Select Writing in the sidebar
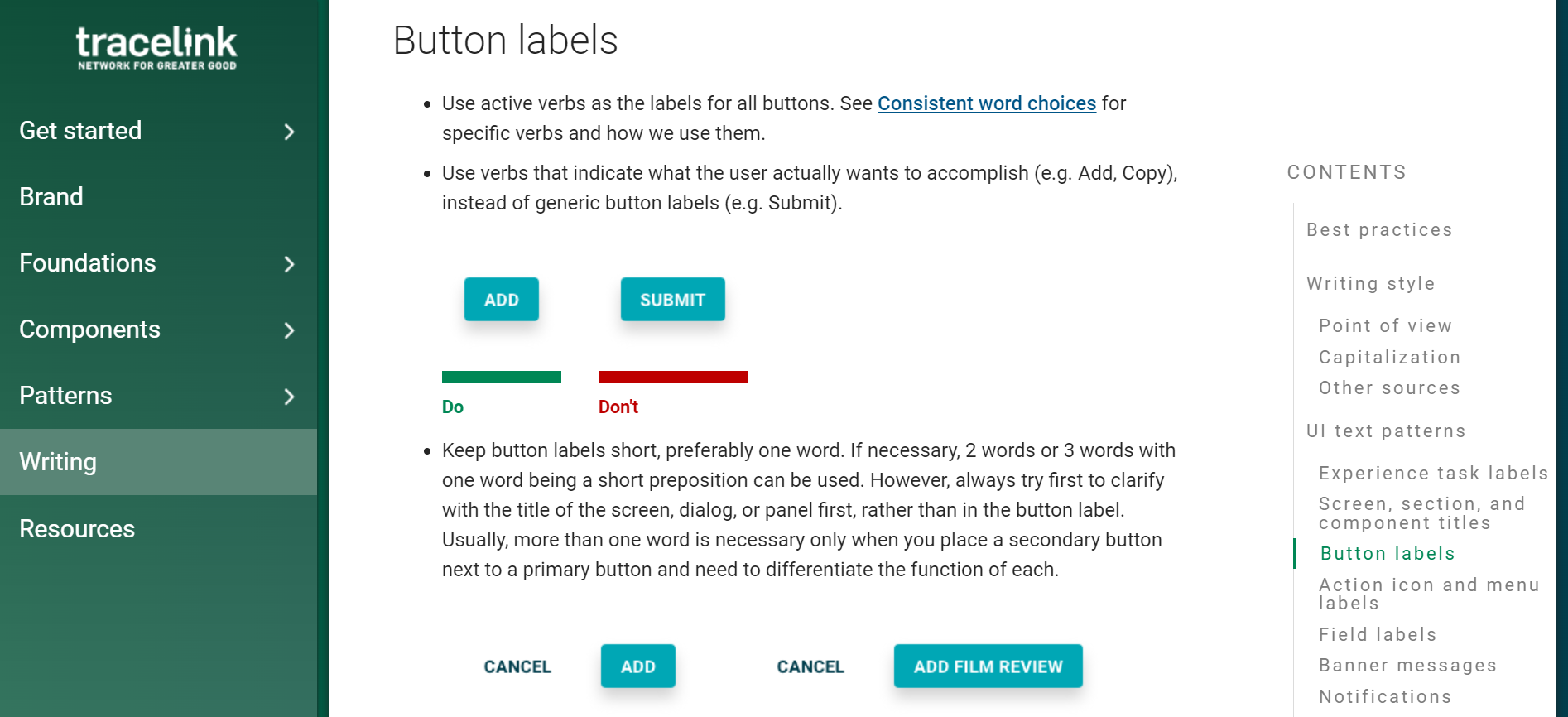Screen dimensions: 1568x717 pyautogui.click(x=58, y=462)
